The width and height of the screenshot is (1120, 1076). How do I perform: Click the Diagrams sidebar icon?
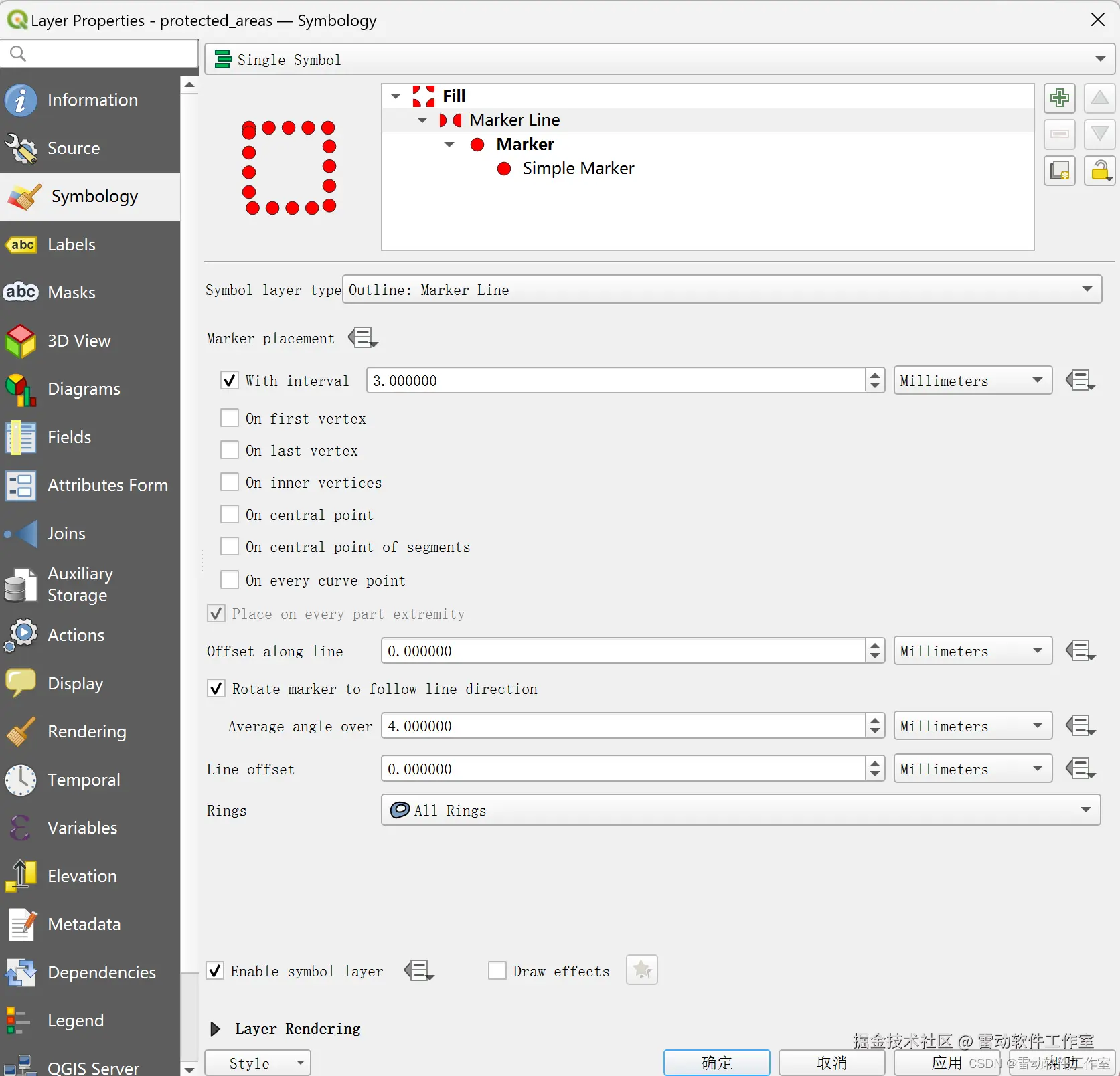pyautogui.click(x=21, y=389)
